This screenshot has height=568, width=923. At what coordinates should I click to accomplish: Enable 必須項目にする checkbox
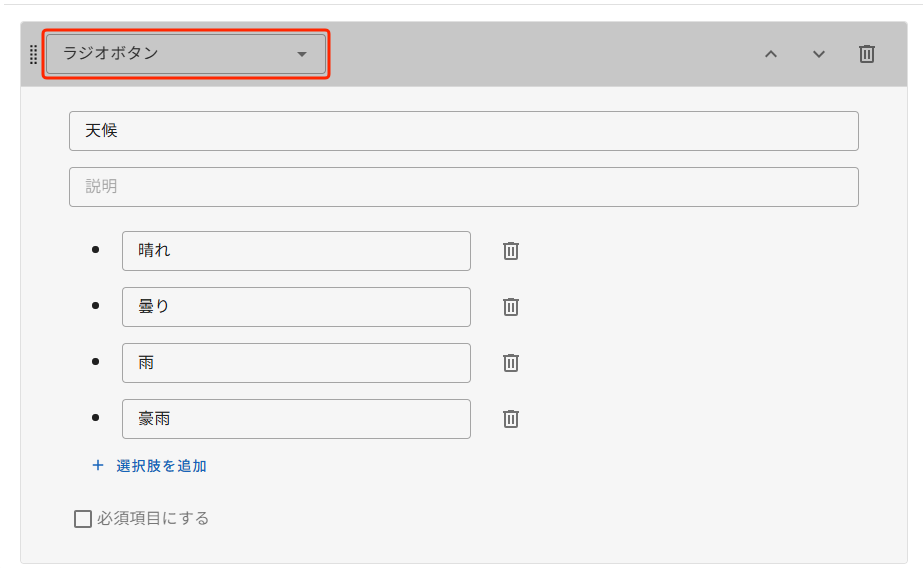(x=83, y=519)
